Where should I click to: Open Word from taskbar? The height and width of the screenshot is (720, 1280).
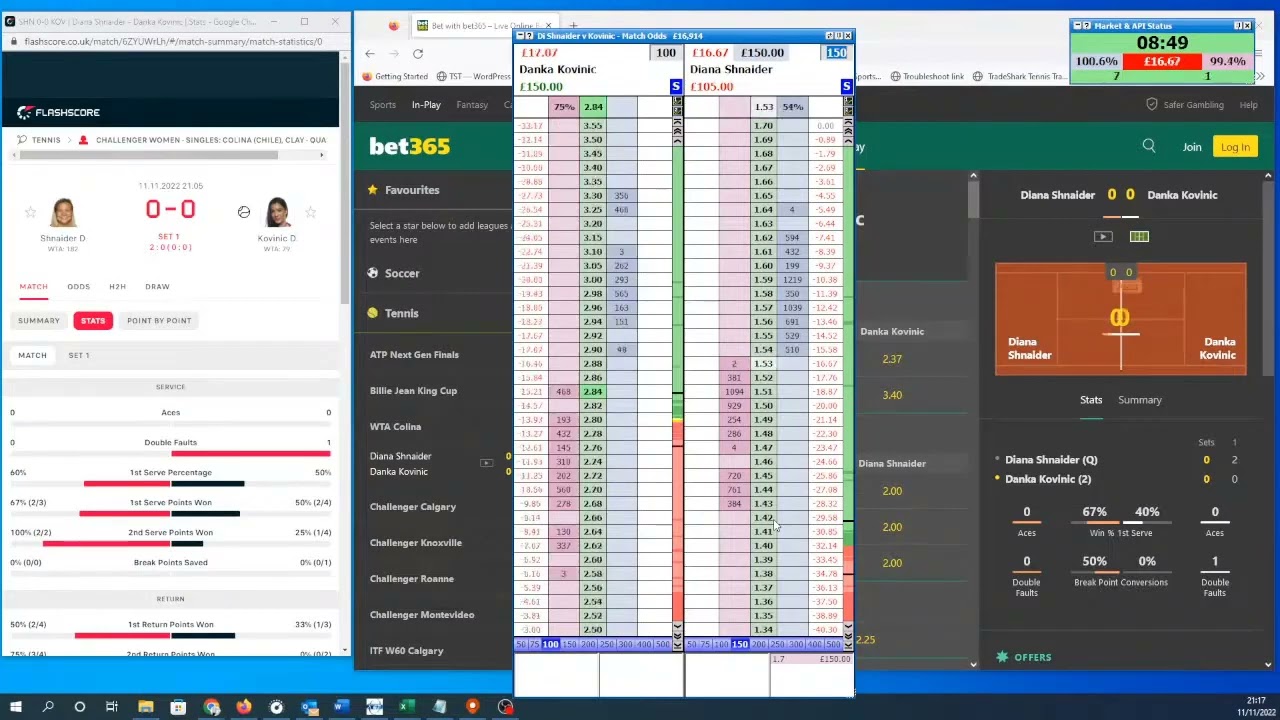341,707
